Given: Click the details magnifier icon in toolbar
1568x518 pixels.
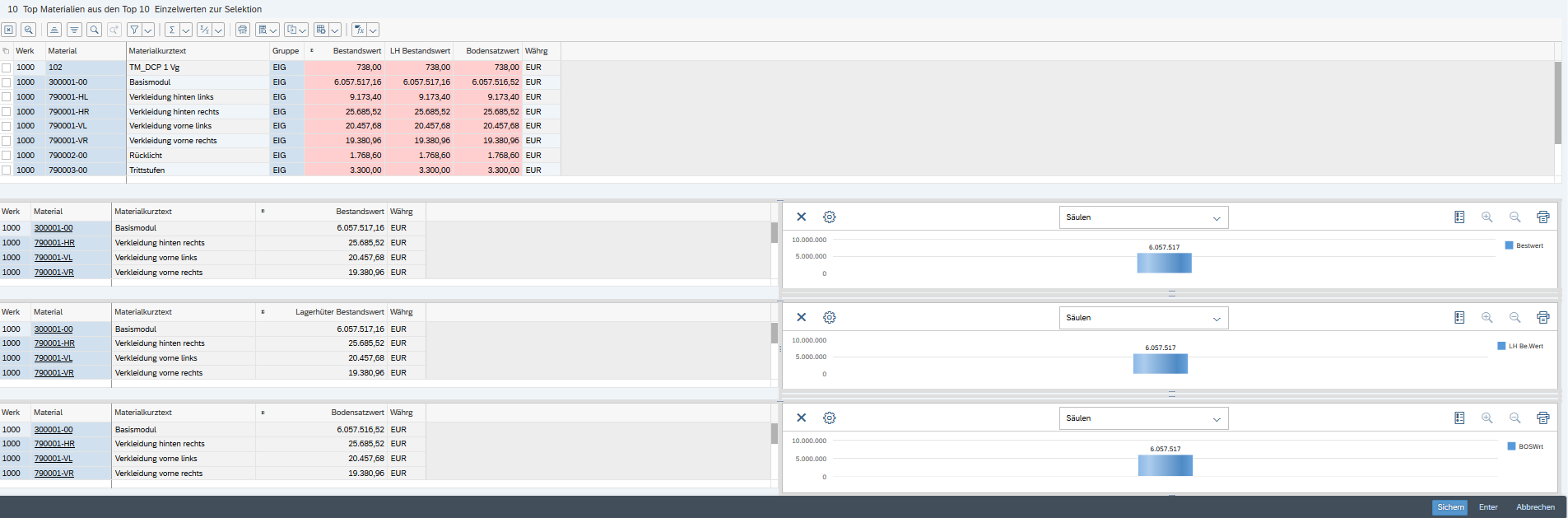Looking at the screenshot, I should [29, 30].
